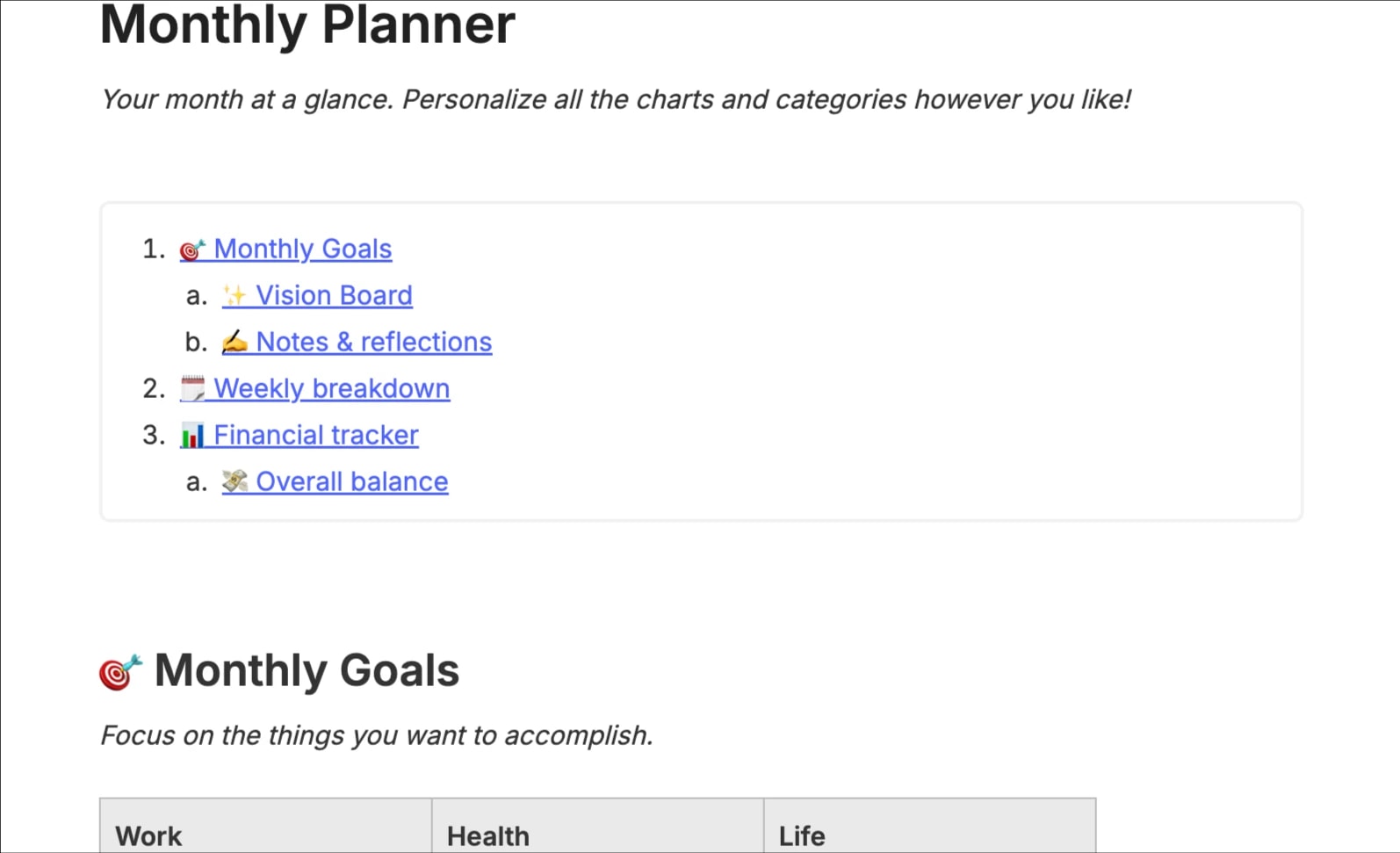Follow the Financial tracker link
Screen dimensions: 1400x853
316,435
